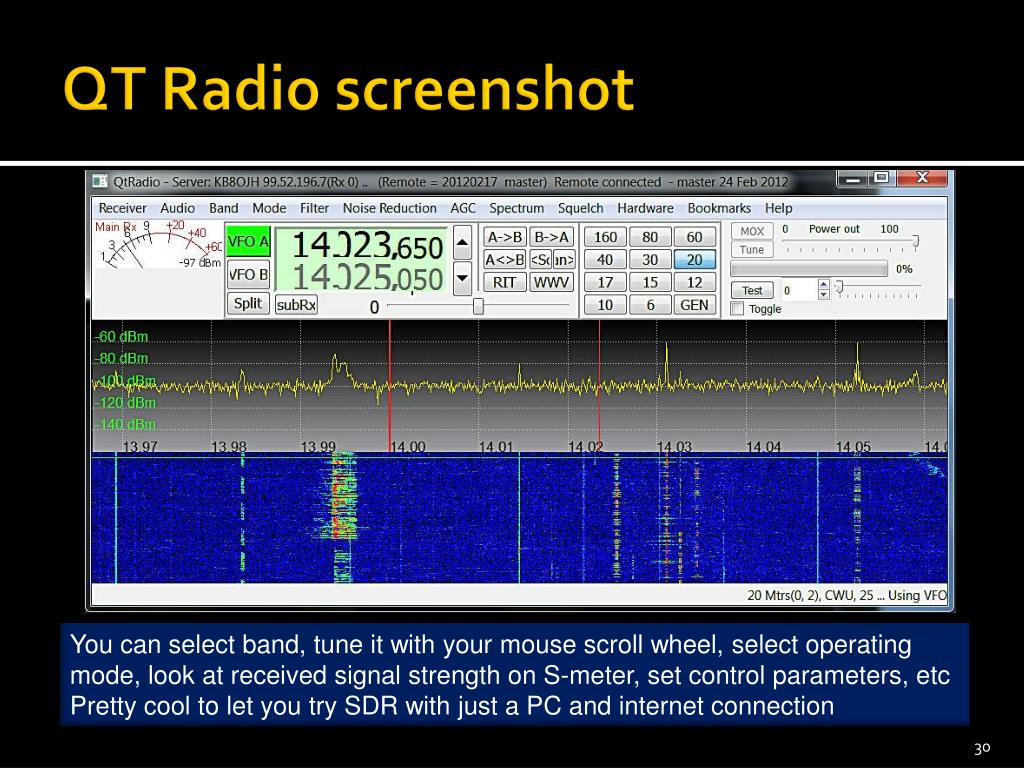Click spectrum peak near 14.05
Screen dimensions: 1024x768
857,361
